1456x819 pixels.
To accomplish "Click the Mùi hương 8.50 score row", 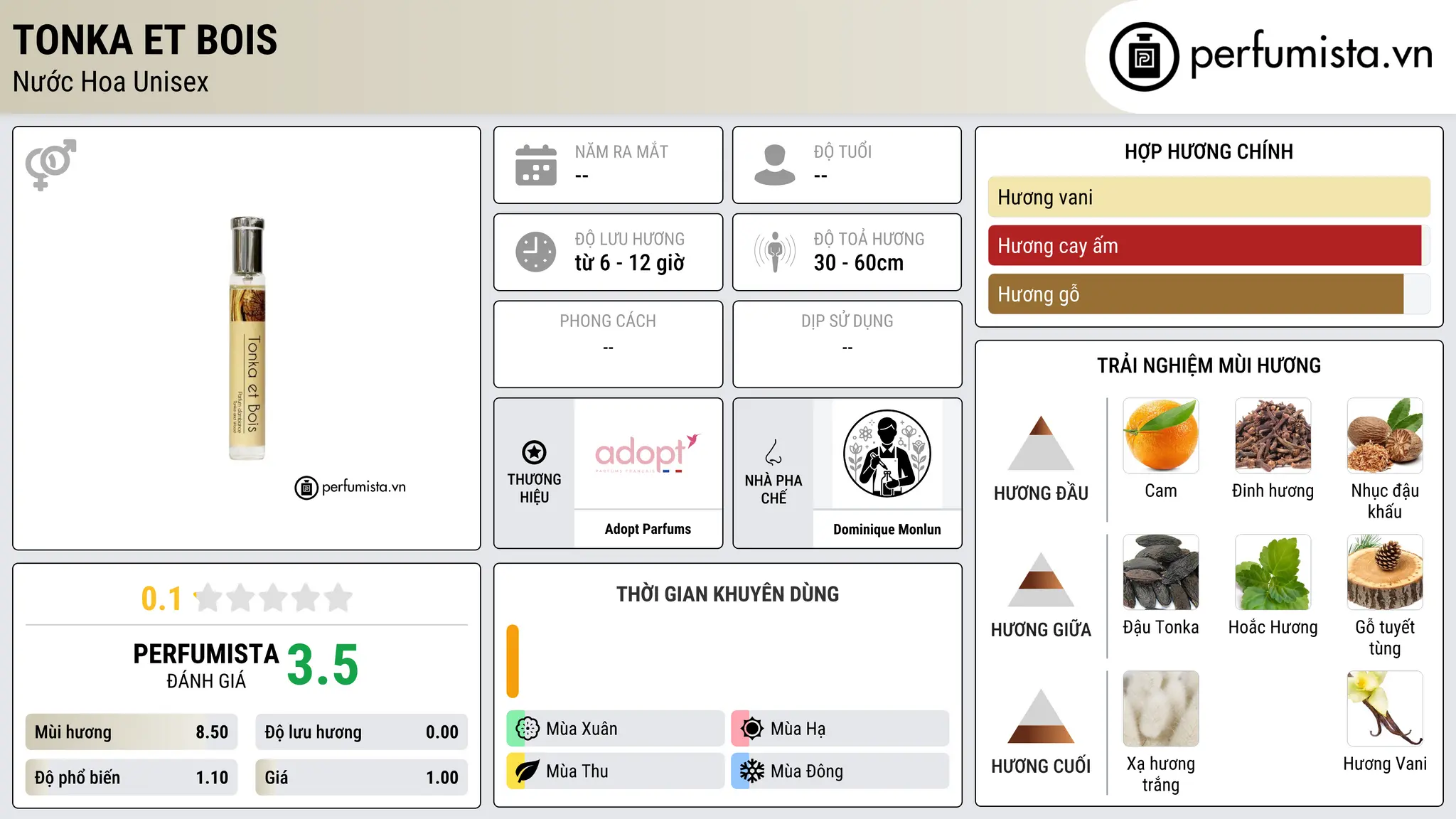I will pos(132,732).
